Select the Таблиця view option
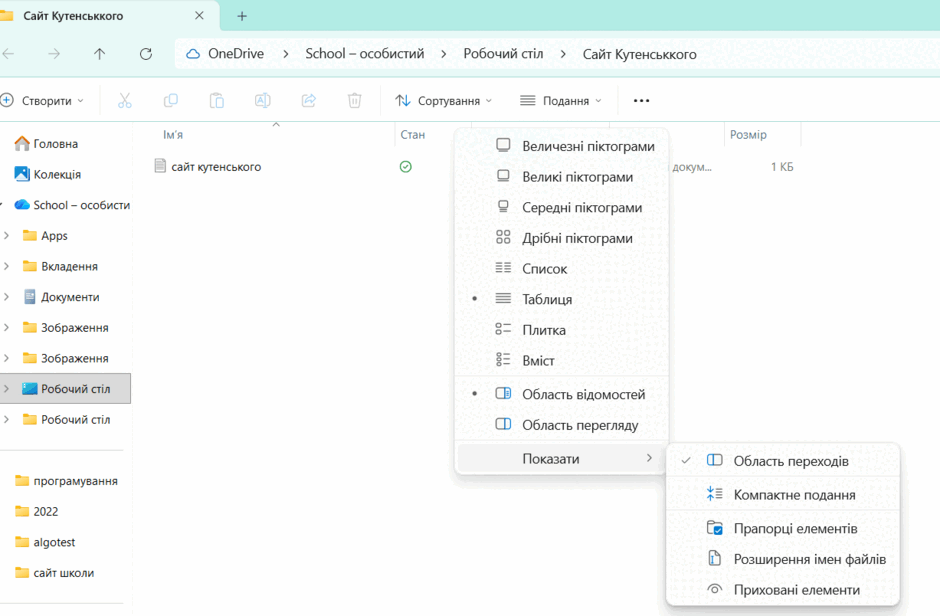The image size is (940, 616). coord(562,299)
